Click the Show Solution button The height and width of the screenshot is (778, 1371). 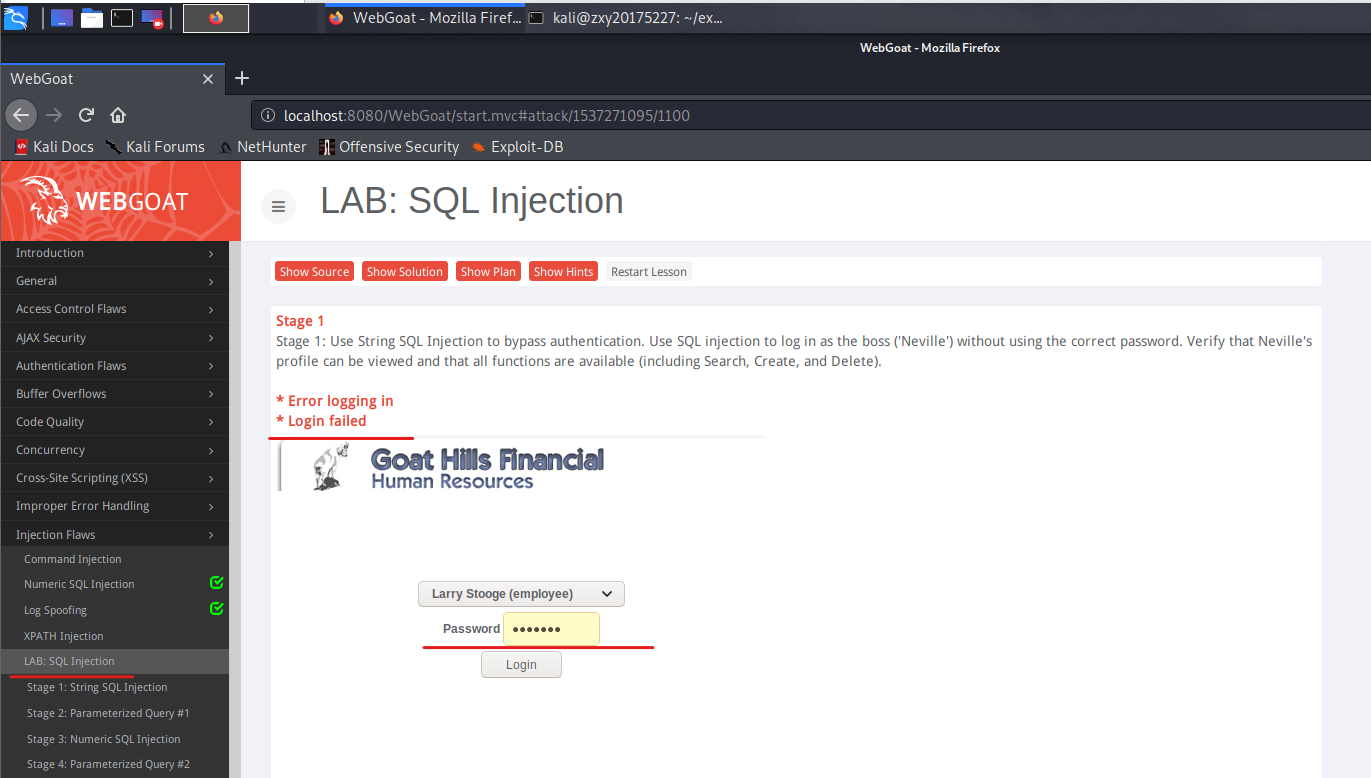405,271
